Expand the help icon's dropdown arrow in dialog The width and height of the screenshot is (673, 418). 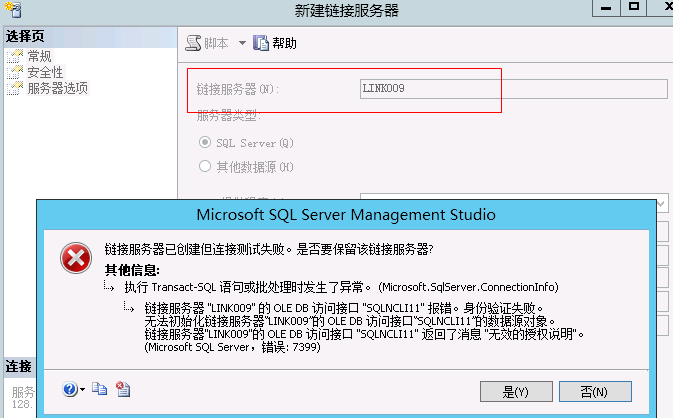click(82, 390)
